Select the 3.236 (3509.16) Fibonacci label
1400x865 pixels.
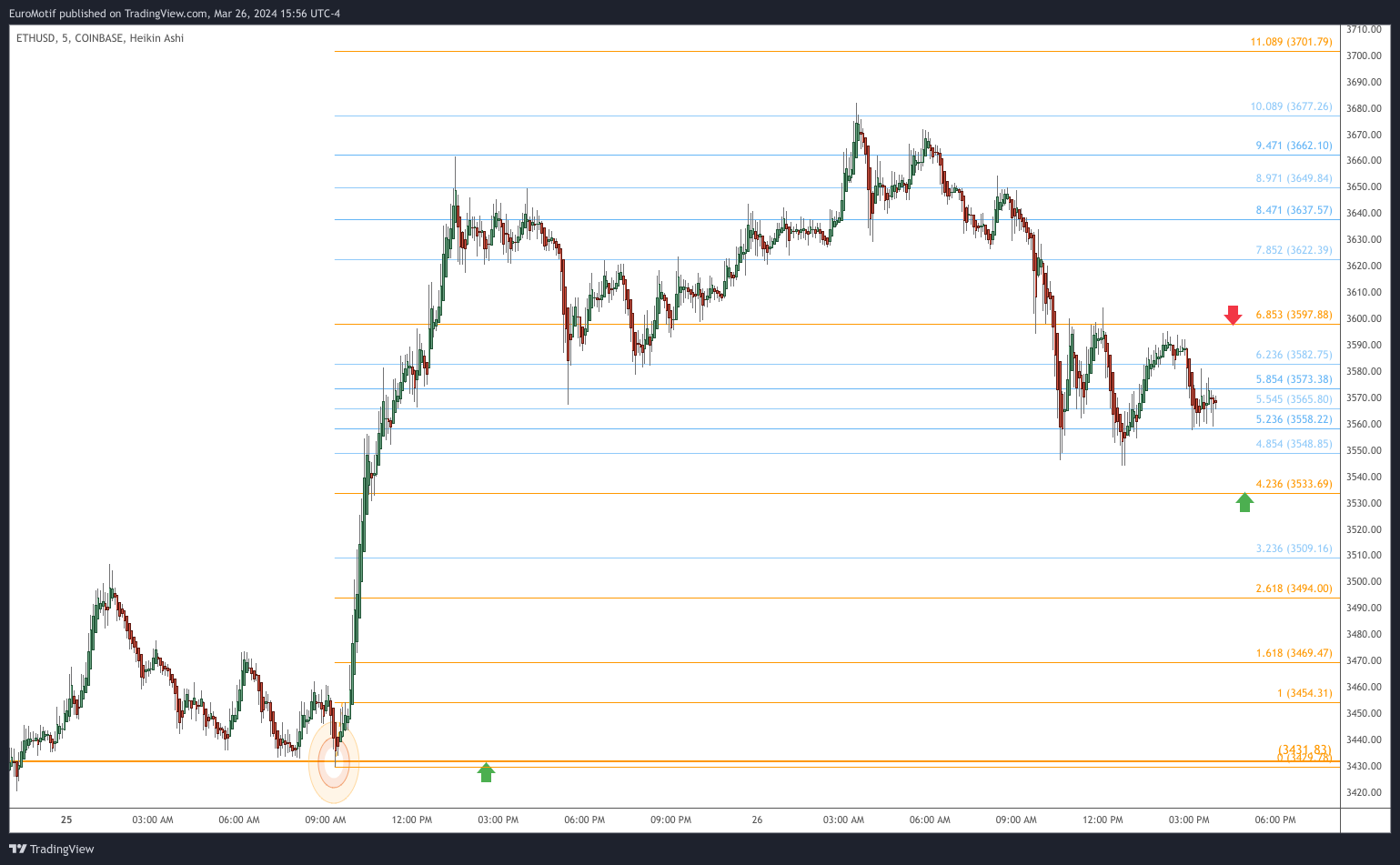point(1294,548)
